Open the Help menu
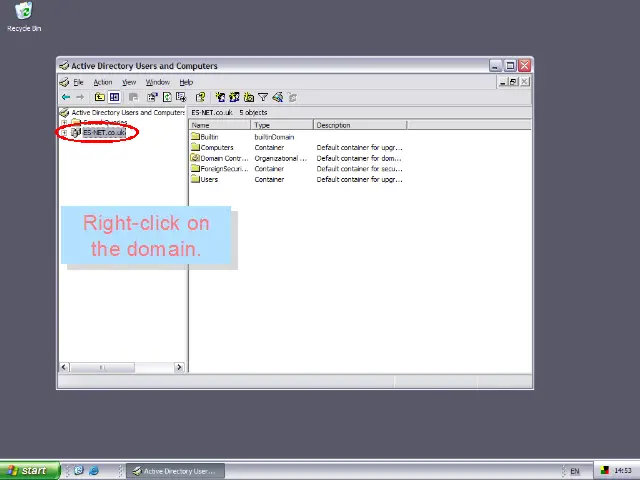Viewport: 640px width, 480px height. pyautogui.click(x=186, y=82)
